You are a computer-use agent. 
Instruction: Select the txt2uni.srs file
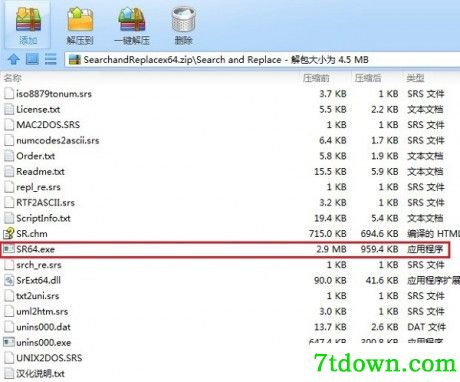tap(38, 296)
